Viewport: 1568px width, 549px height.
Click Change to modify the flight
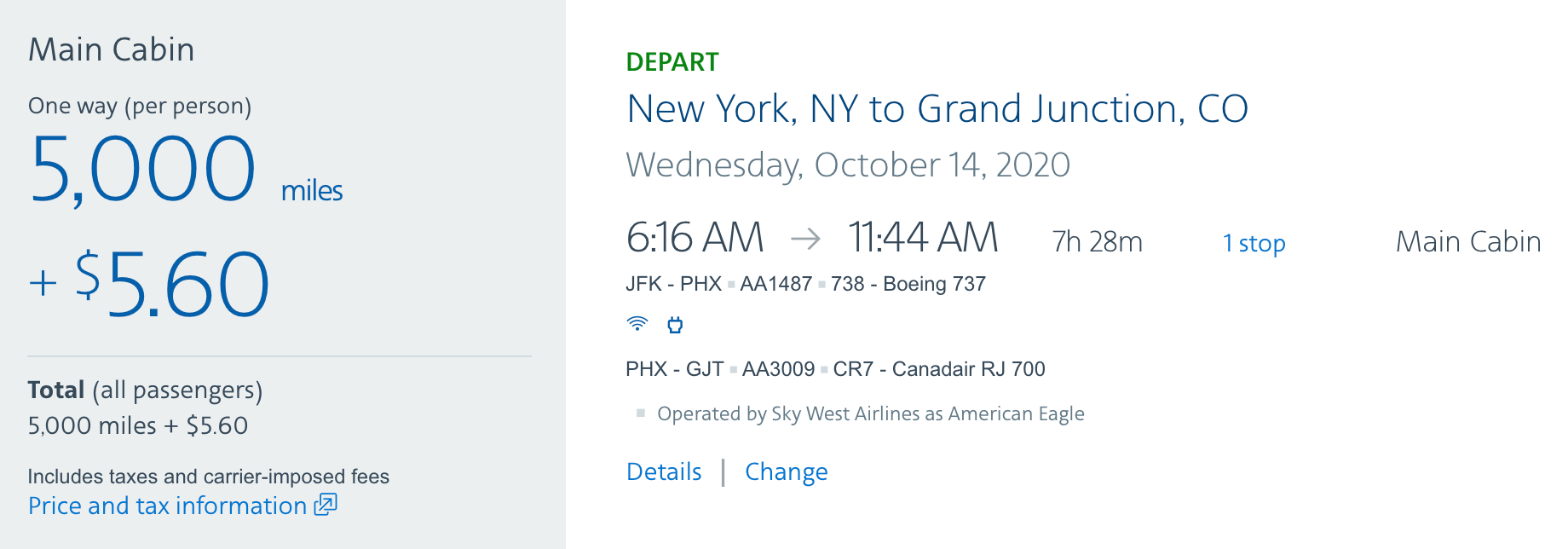[x=786, y=471]
